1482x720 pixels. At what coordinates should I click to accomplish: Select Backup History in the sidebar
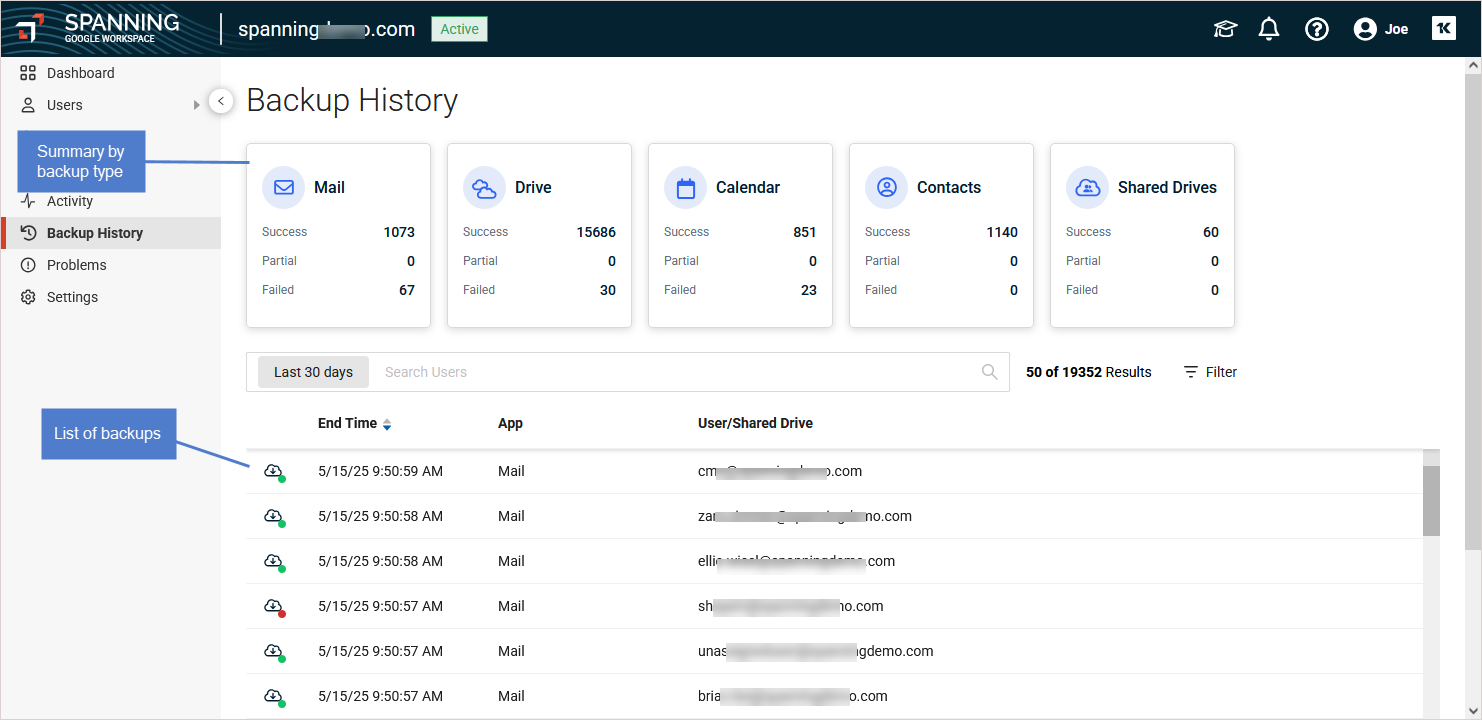pos(110,233)
